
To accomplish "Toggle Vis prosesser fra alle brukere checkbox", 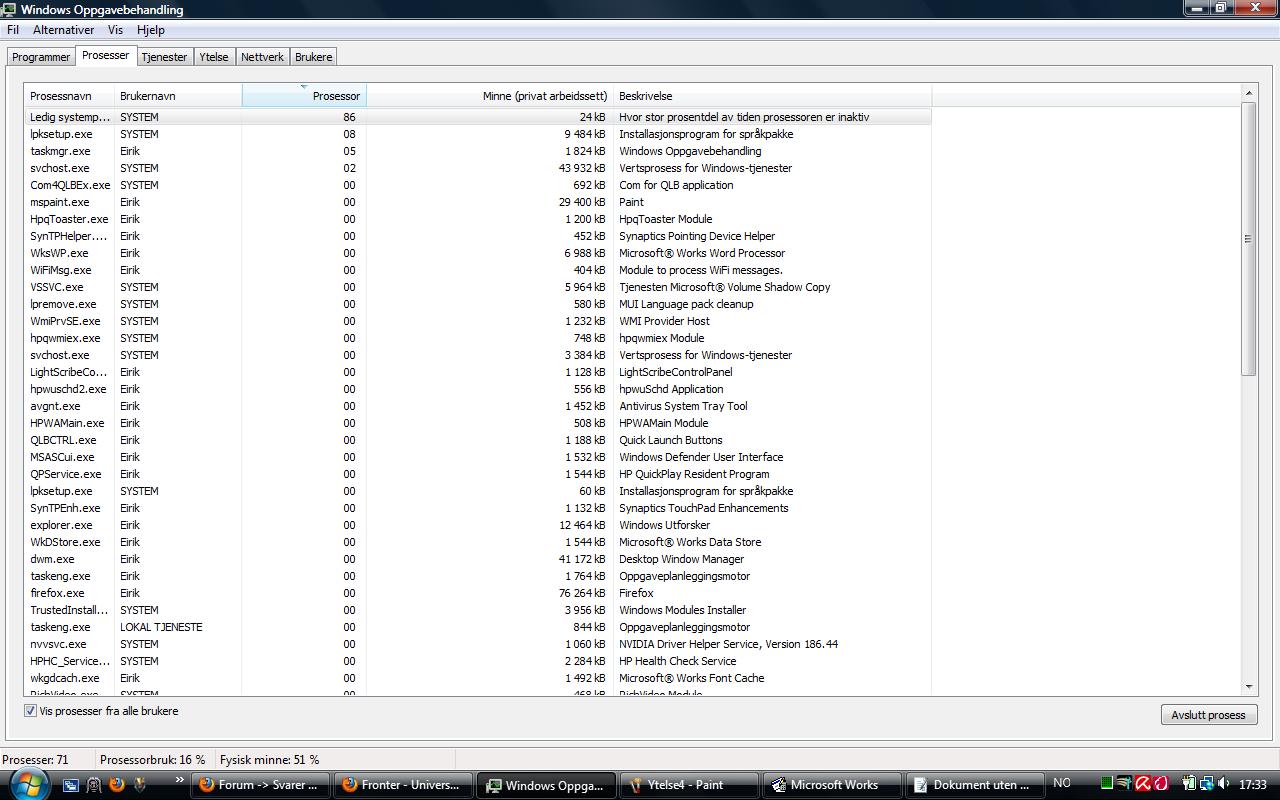I will [30, 711].
